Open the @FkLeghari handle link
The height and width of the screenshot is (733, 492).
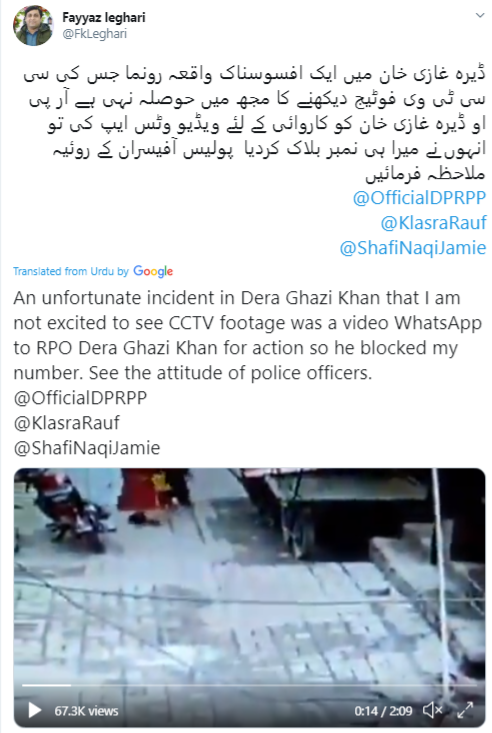tap(94, 34)
